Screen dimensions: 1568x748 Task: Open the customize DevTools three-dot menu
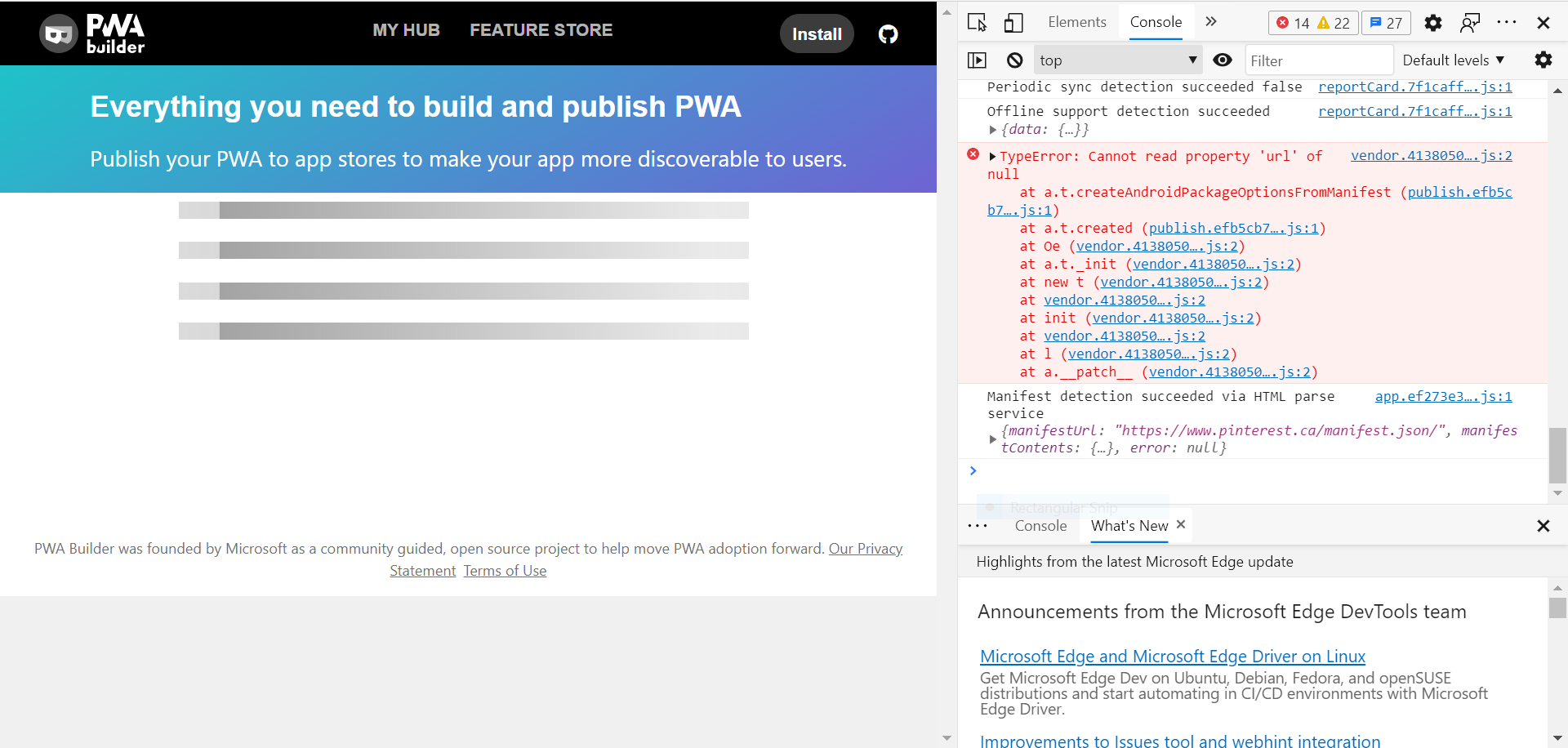click(1508, 23)
